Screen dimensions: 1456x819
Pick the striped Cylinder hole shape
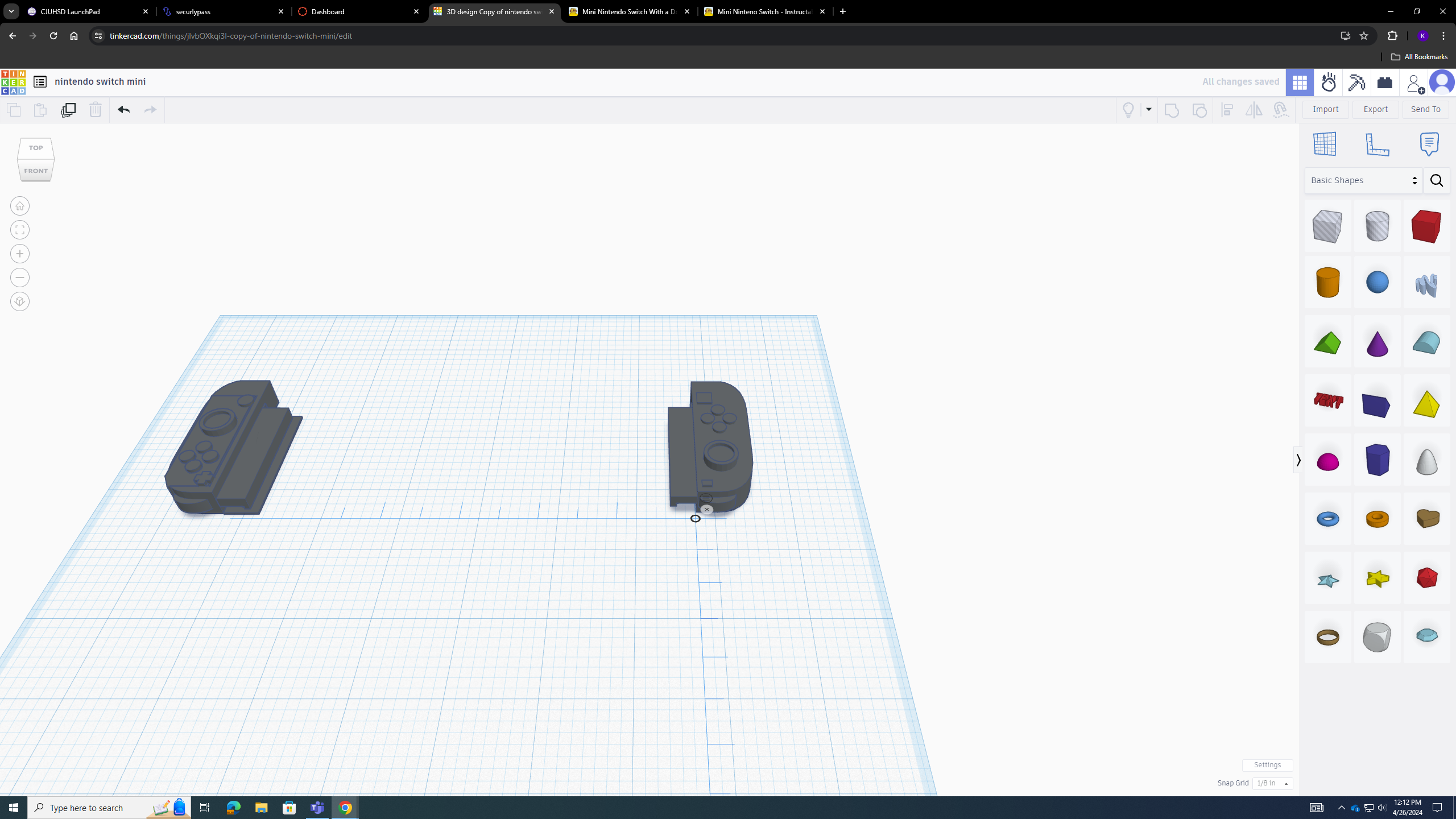tap(1377, 226)
